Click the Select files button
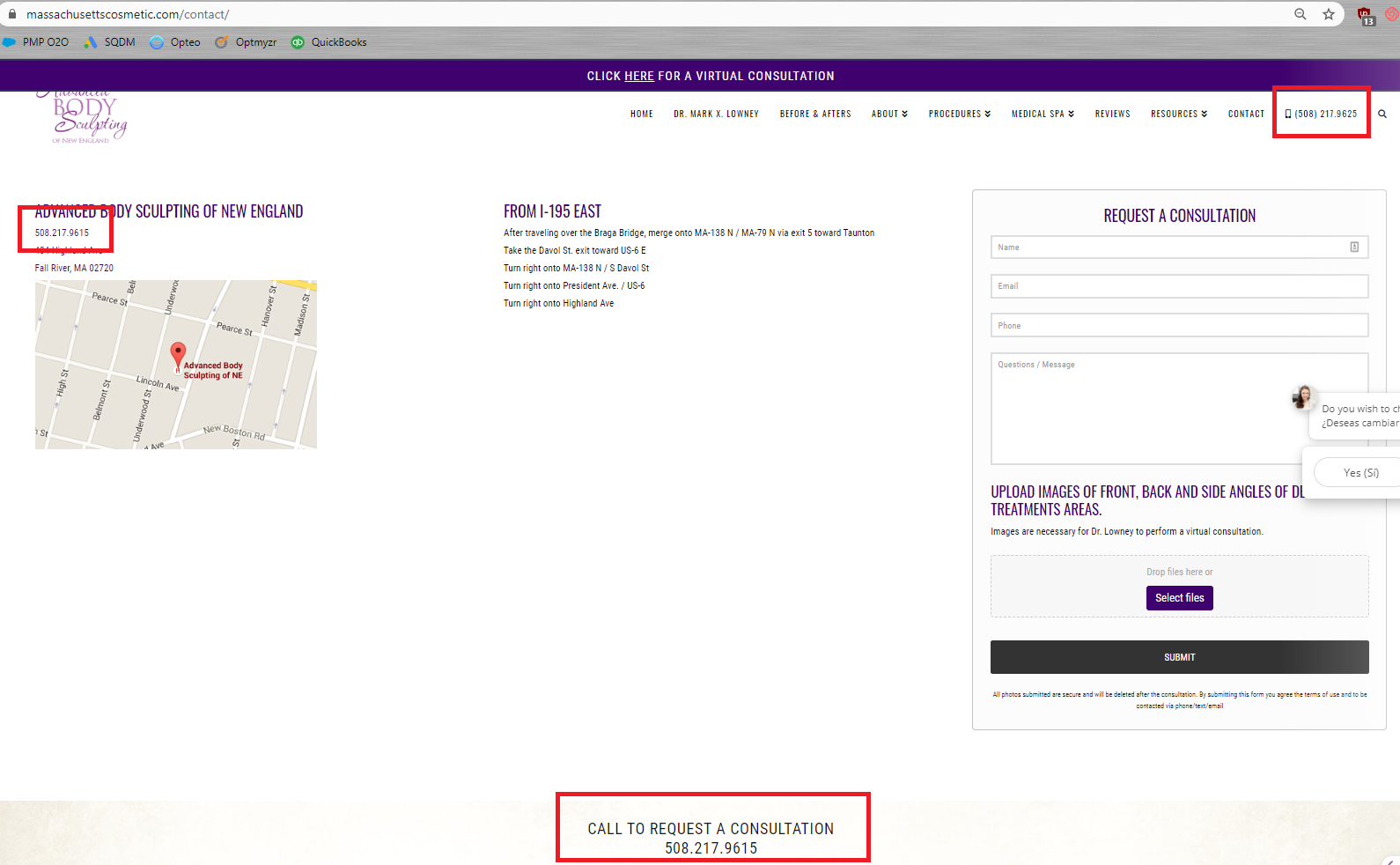 [1180, 598]
